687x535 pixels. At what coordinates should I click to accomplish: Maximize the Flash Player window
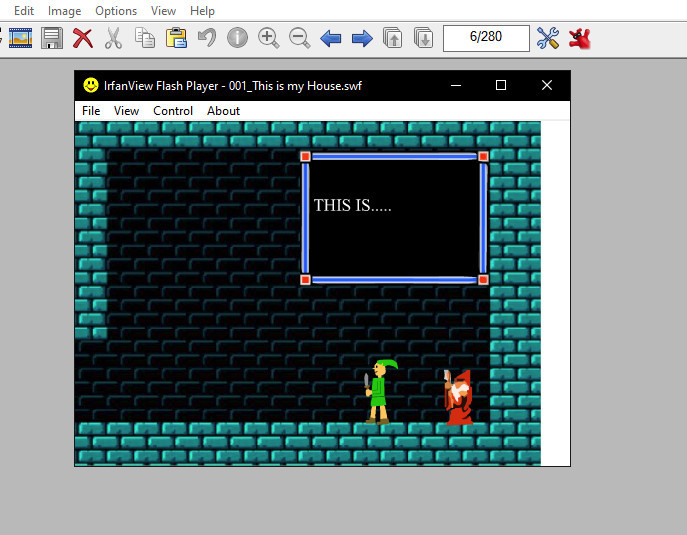pyautogui.click(x=501, y=85)
